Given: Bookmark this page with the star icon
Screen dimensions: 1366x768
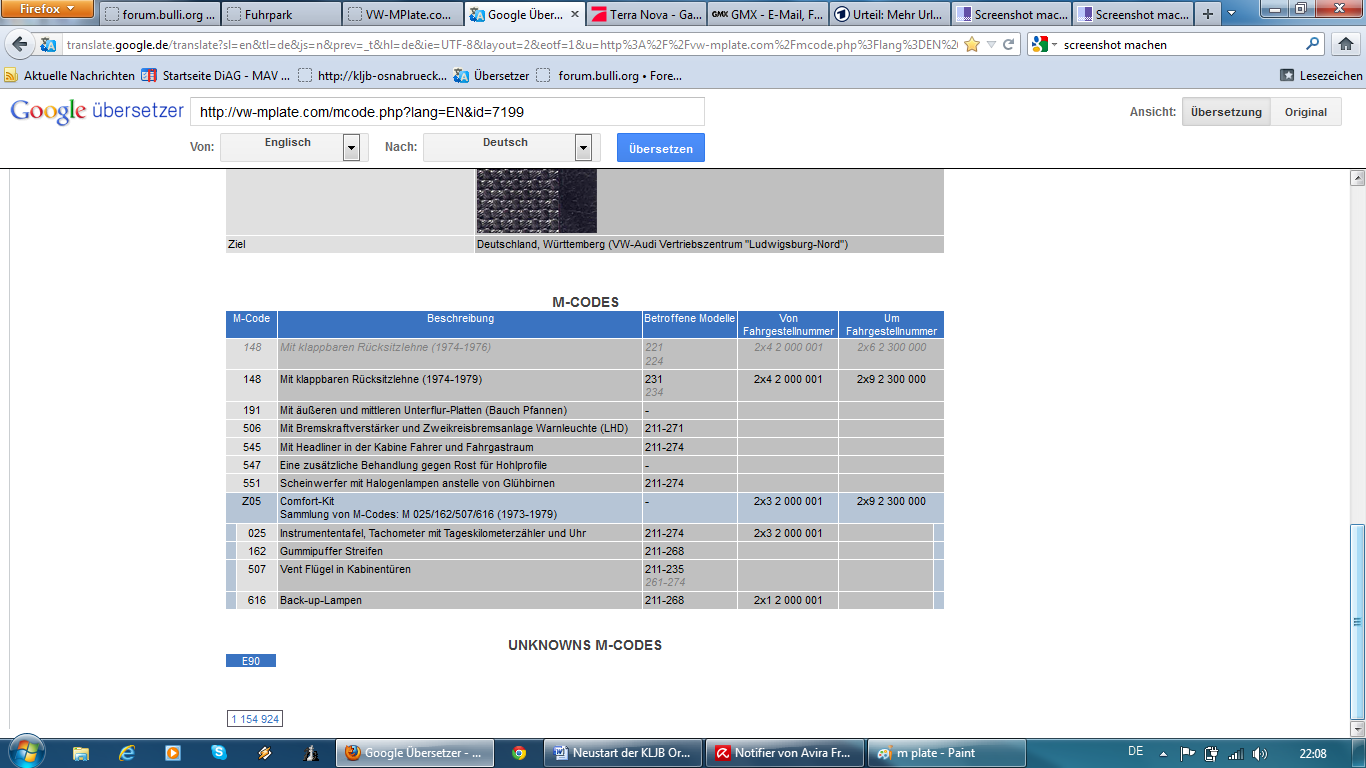Looking at the screenshot, I should 971,45.
